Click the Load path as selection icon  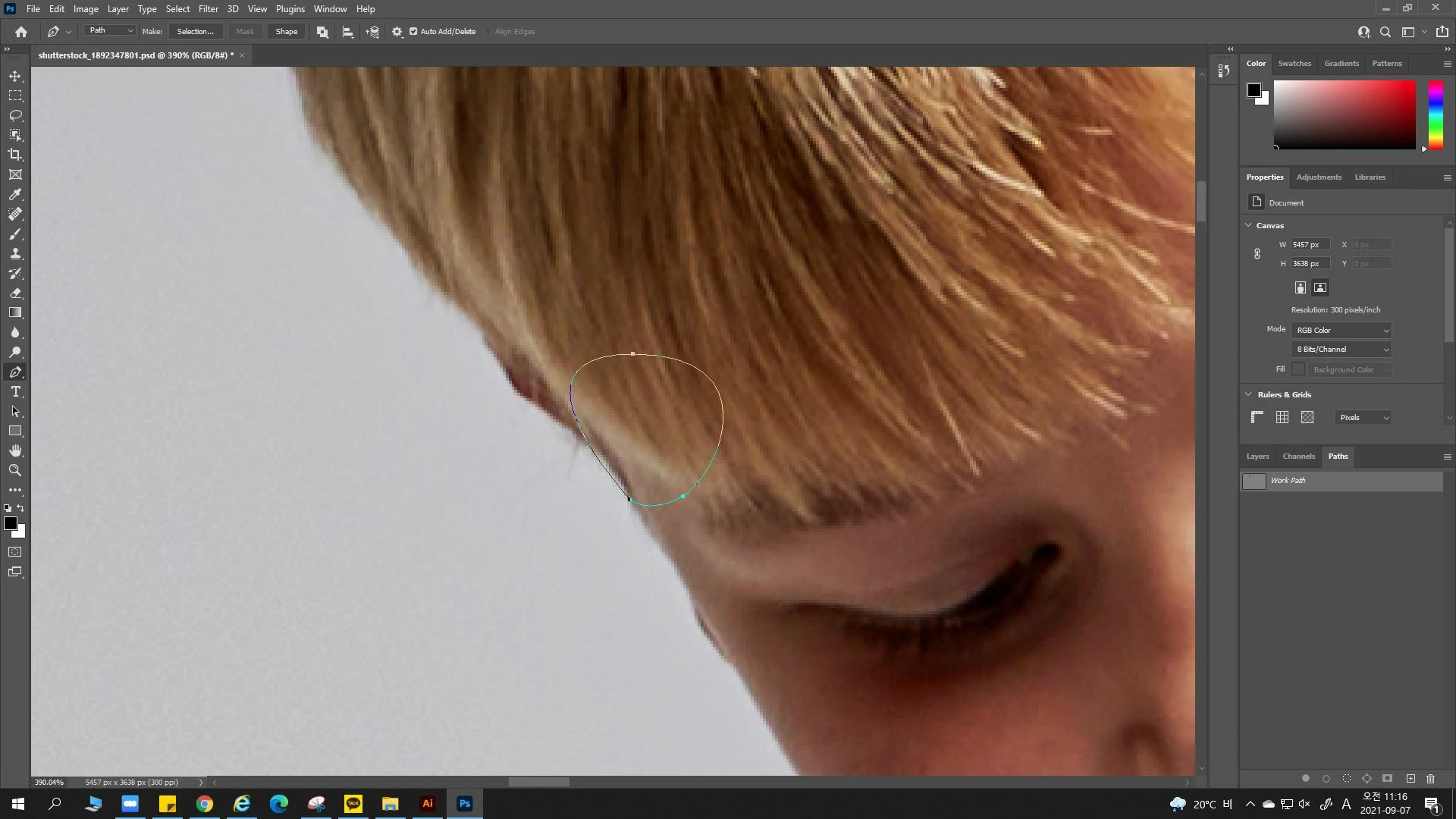point(1347,778)
